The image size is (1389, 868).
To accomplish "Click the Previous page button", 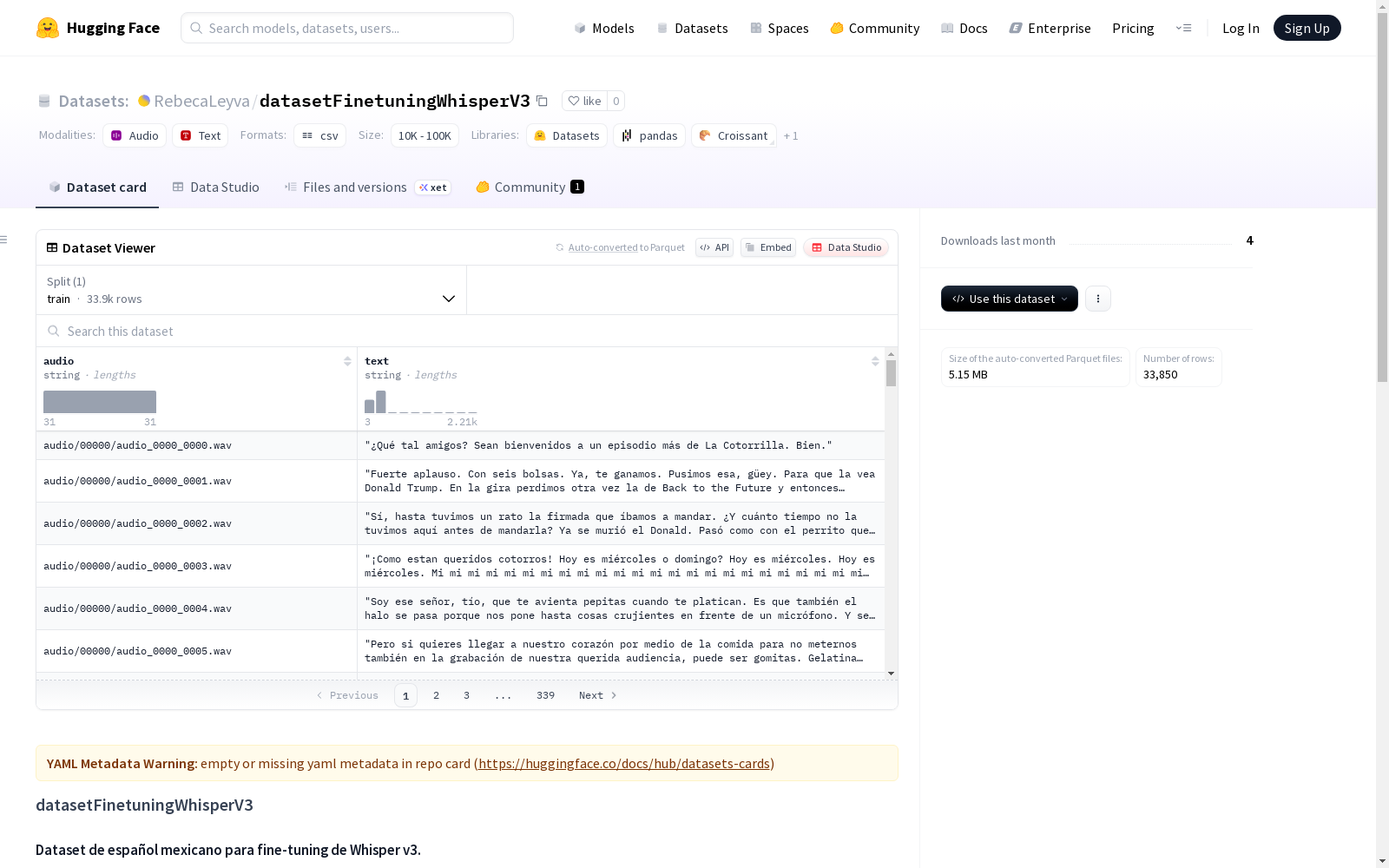I will point(347,695).
